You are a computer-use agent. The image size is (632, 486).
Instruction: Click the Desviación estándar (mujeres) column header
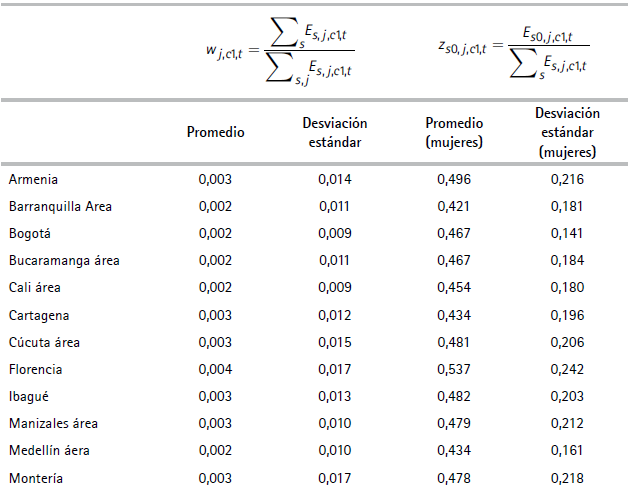(x=567, y=133)
